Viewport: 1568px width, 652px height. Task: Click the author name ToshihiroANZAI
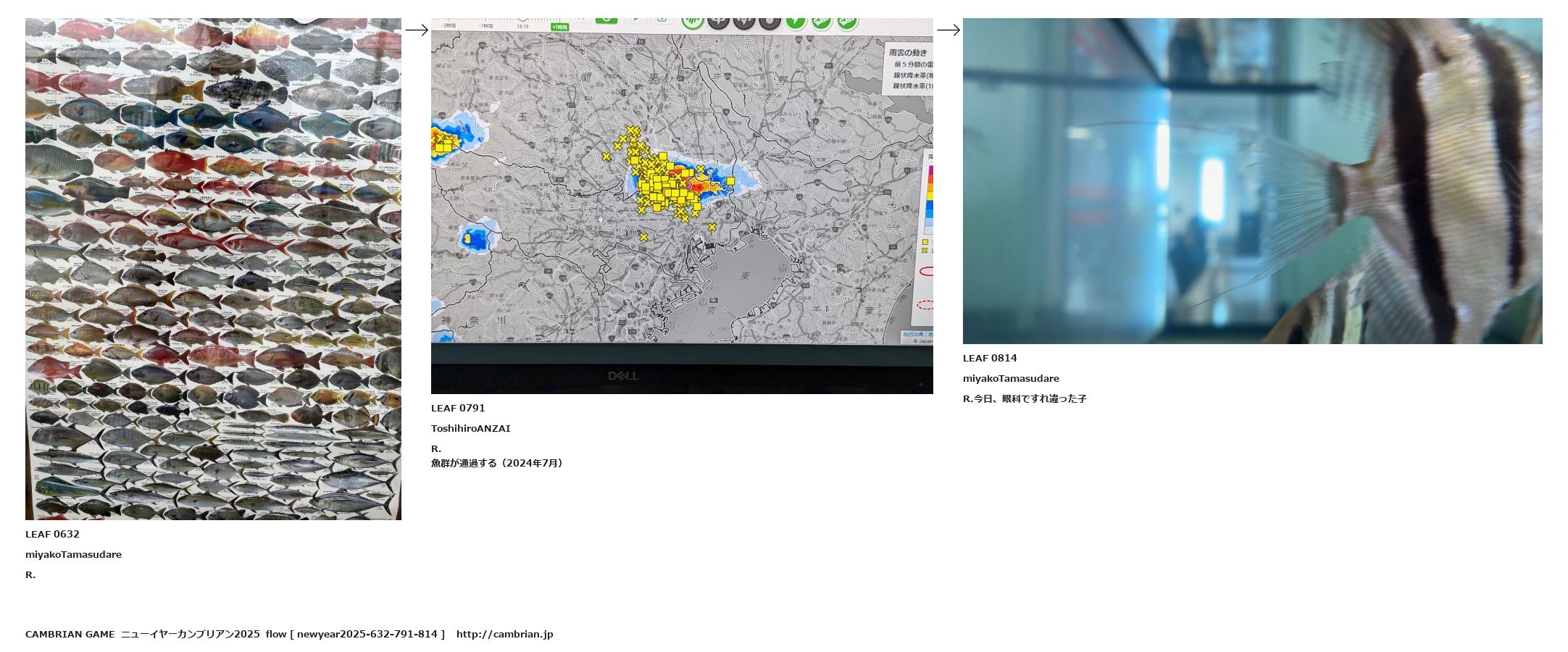click(x=470, y=428)
